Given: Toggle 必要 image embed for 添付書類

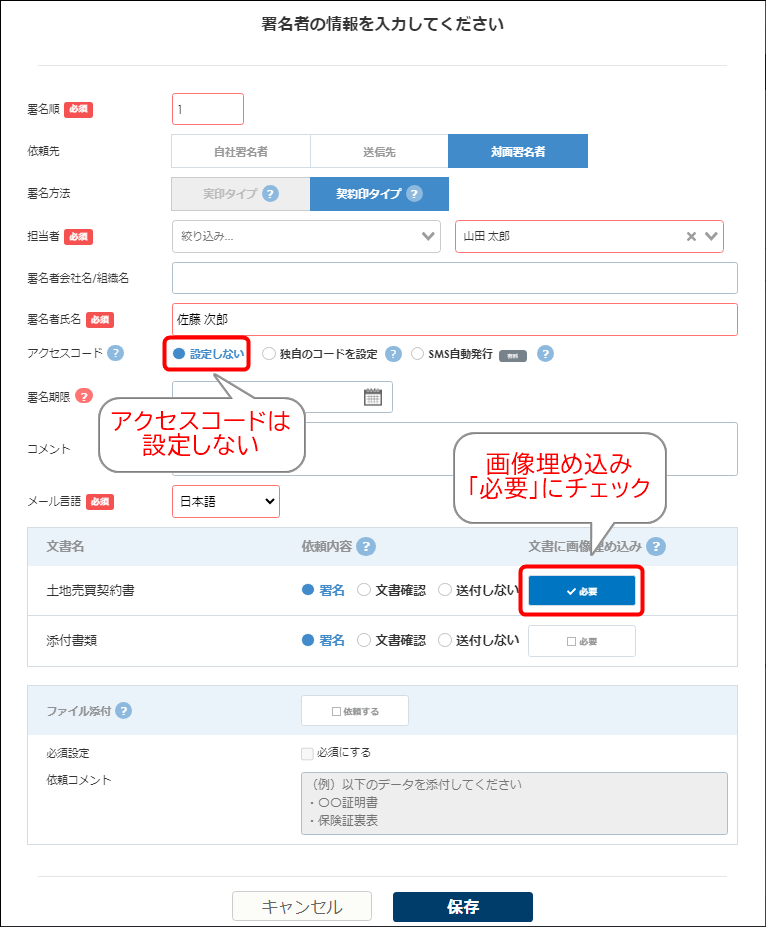Looking at the screenshot, I should (582, 641).
